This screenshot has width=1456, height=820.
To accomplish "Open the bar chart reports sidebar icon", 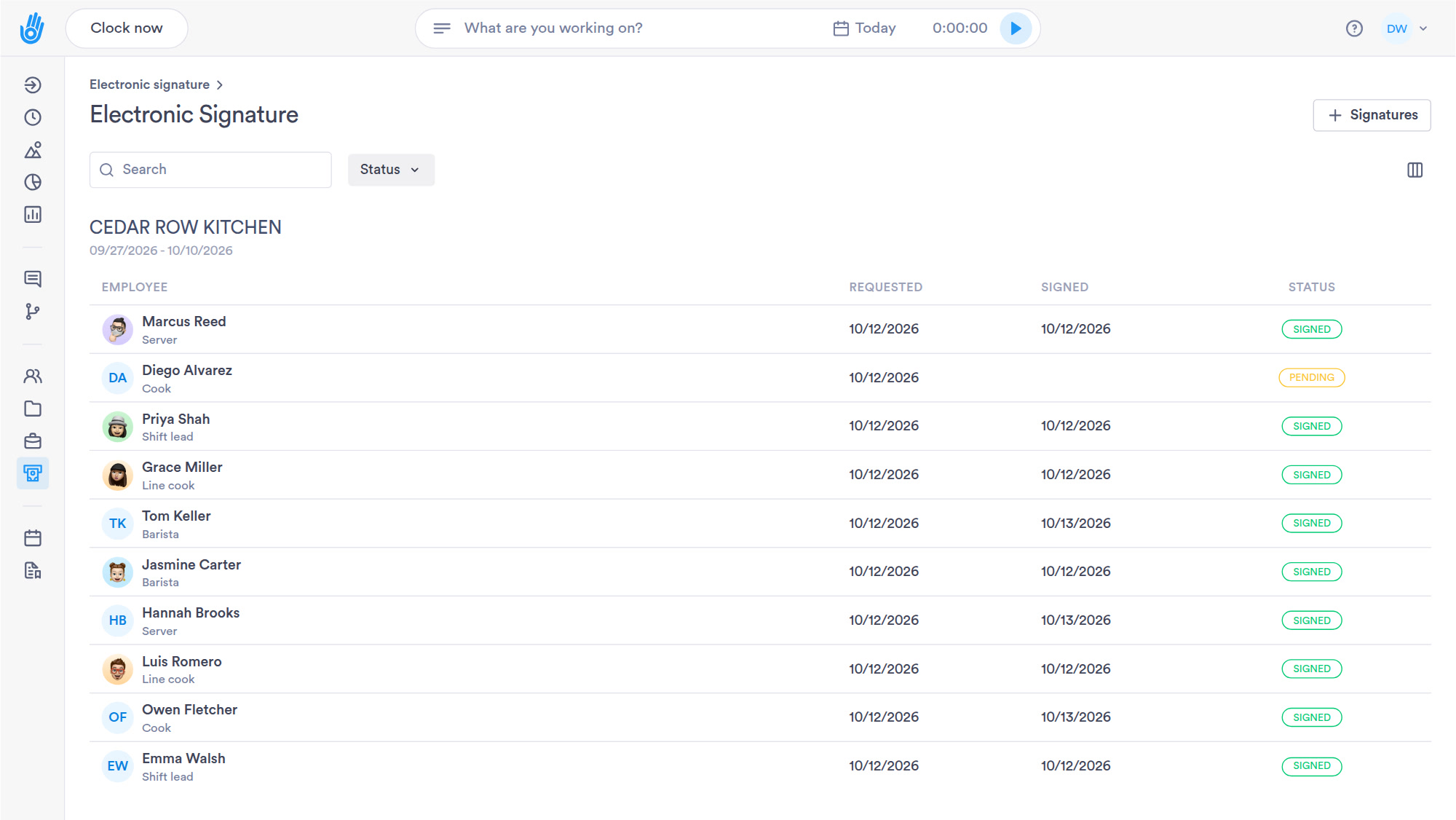I will coord(33,214).
